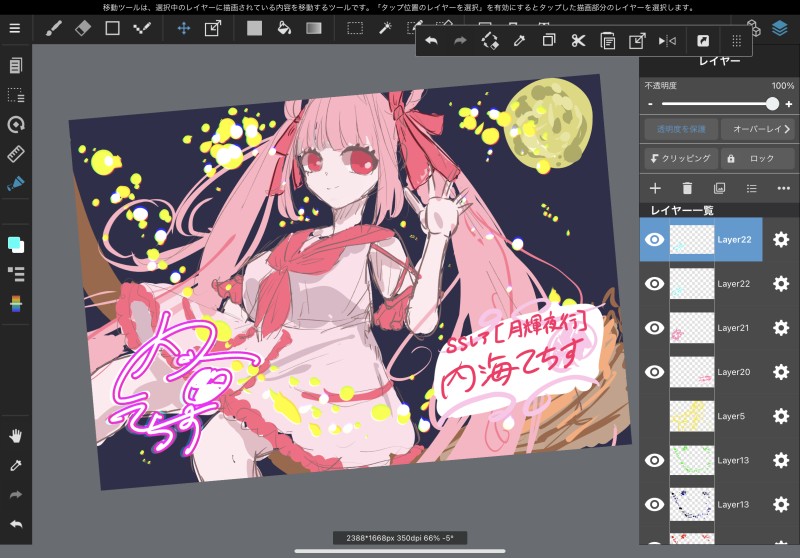
Task: Toggle the ロック (lock) button
Action: pos(758,159)
